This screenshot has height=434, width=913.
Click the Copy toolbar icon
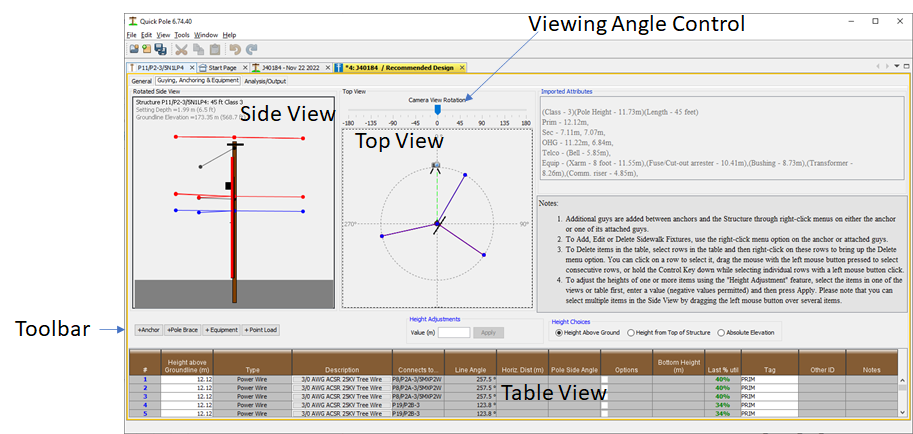(x=199, y=50)
